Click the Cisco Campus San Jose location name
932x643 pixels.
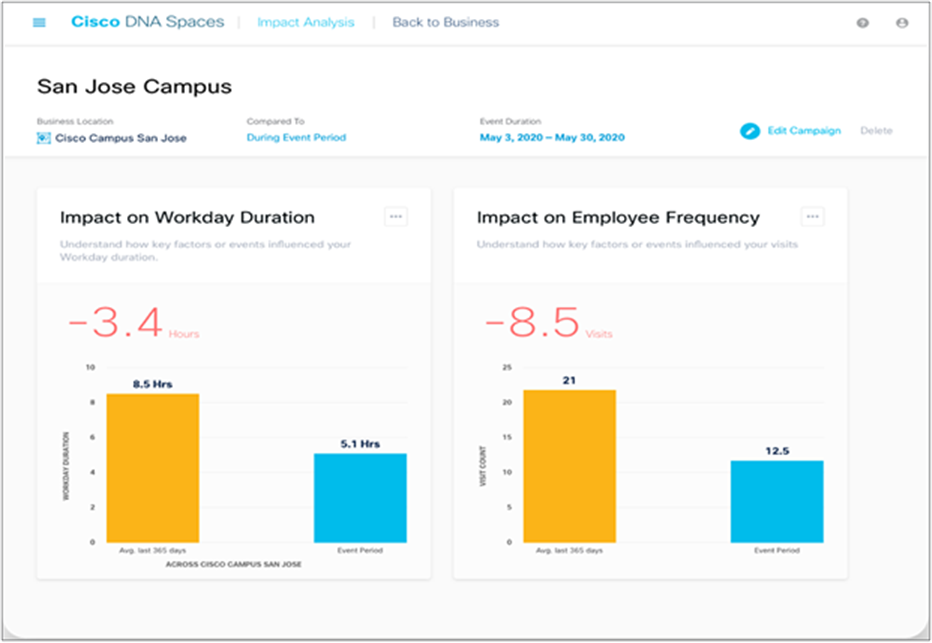(121, 138)
